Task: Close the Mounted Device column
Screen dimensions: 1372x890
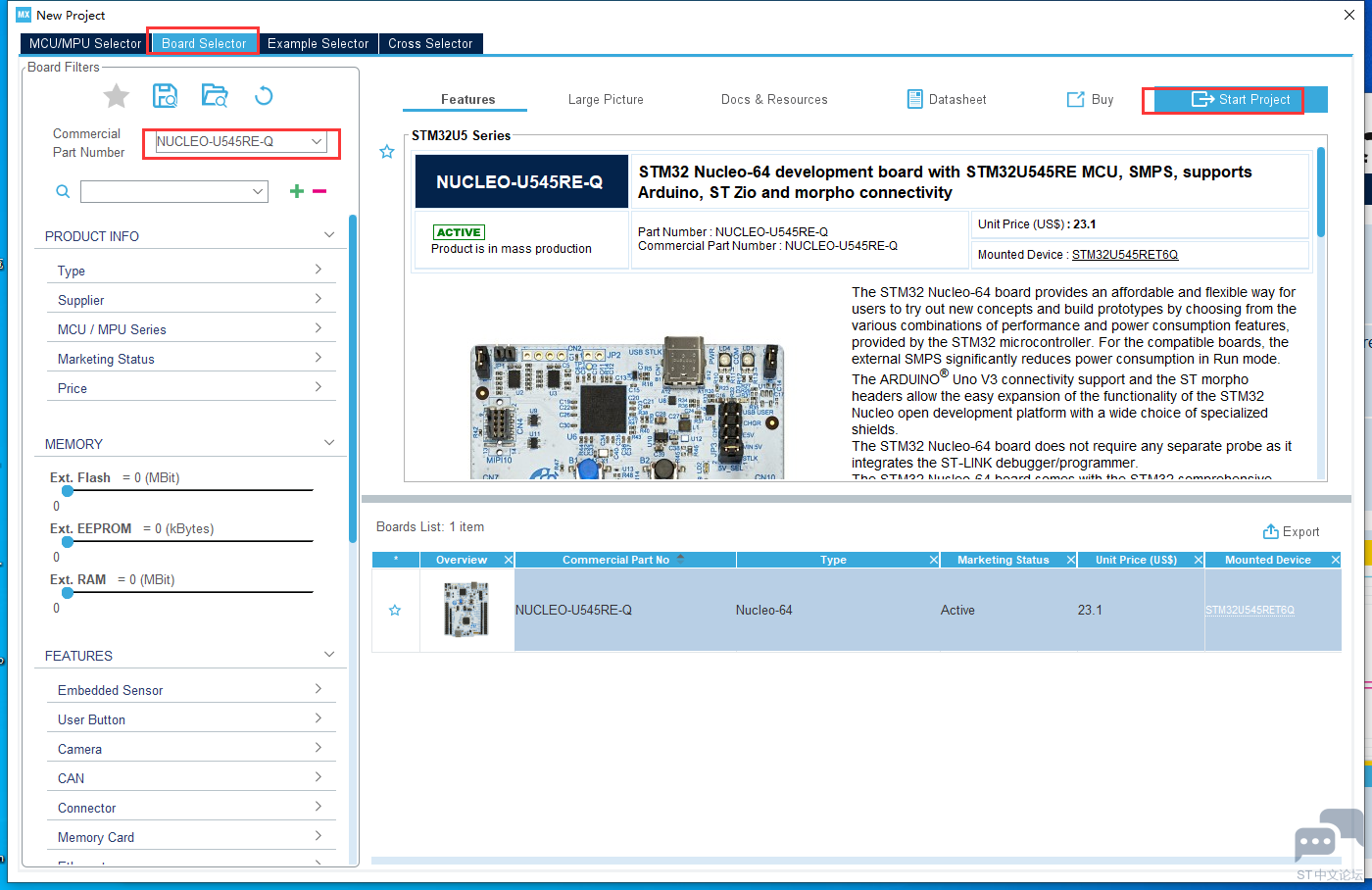Action: (1335, 560)
